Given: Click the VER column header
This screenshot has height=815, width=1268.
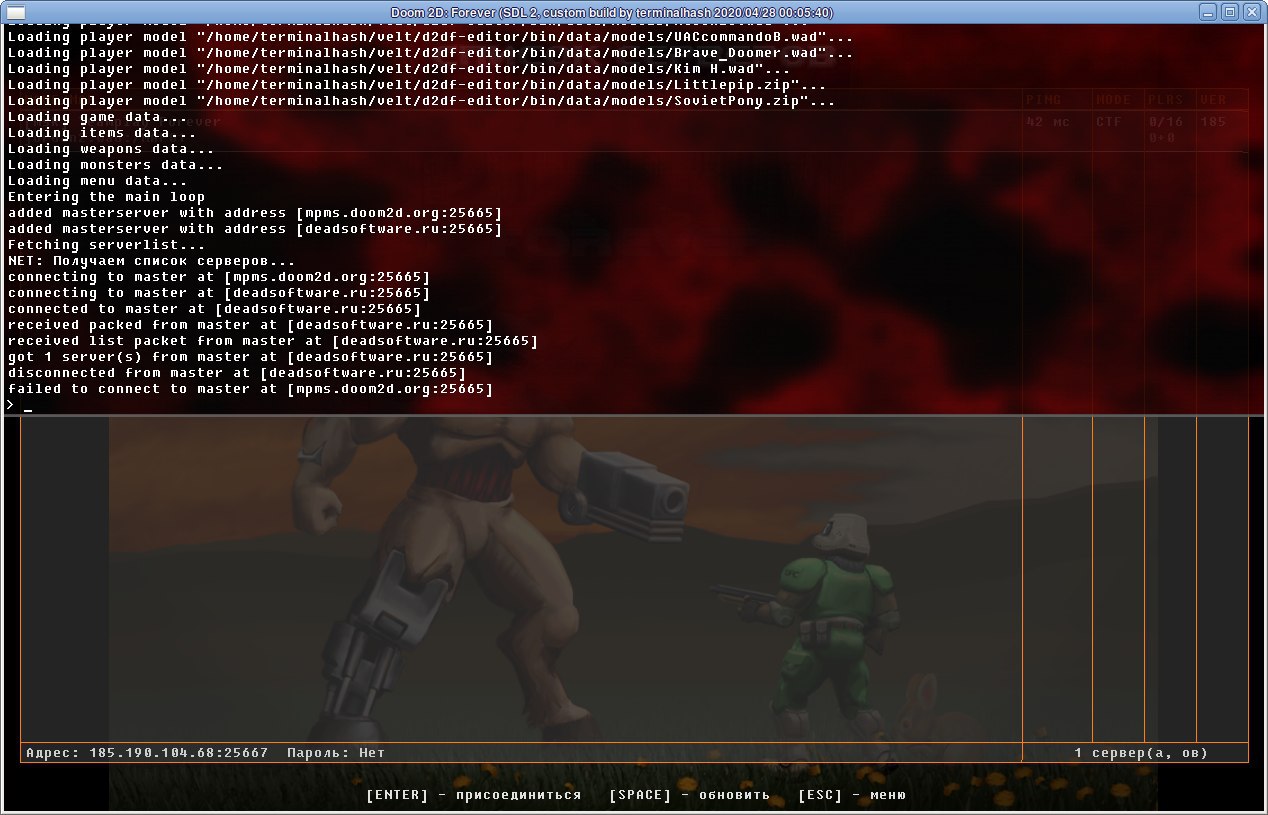Looking at the screenshot, I should [1213, 100].
